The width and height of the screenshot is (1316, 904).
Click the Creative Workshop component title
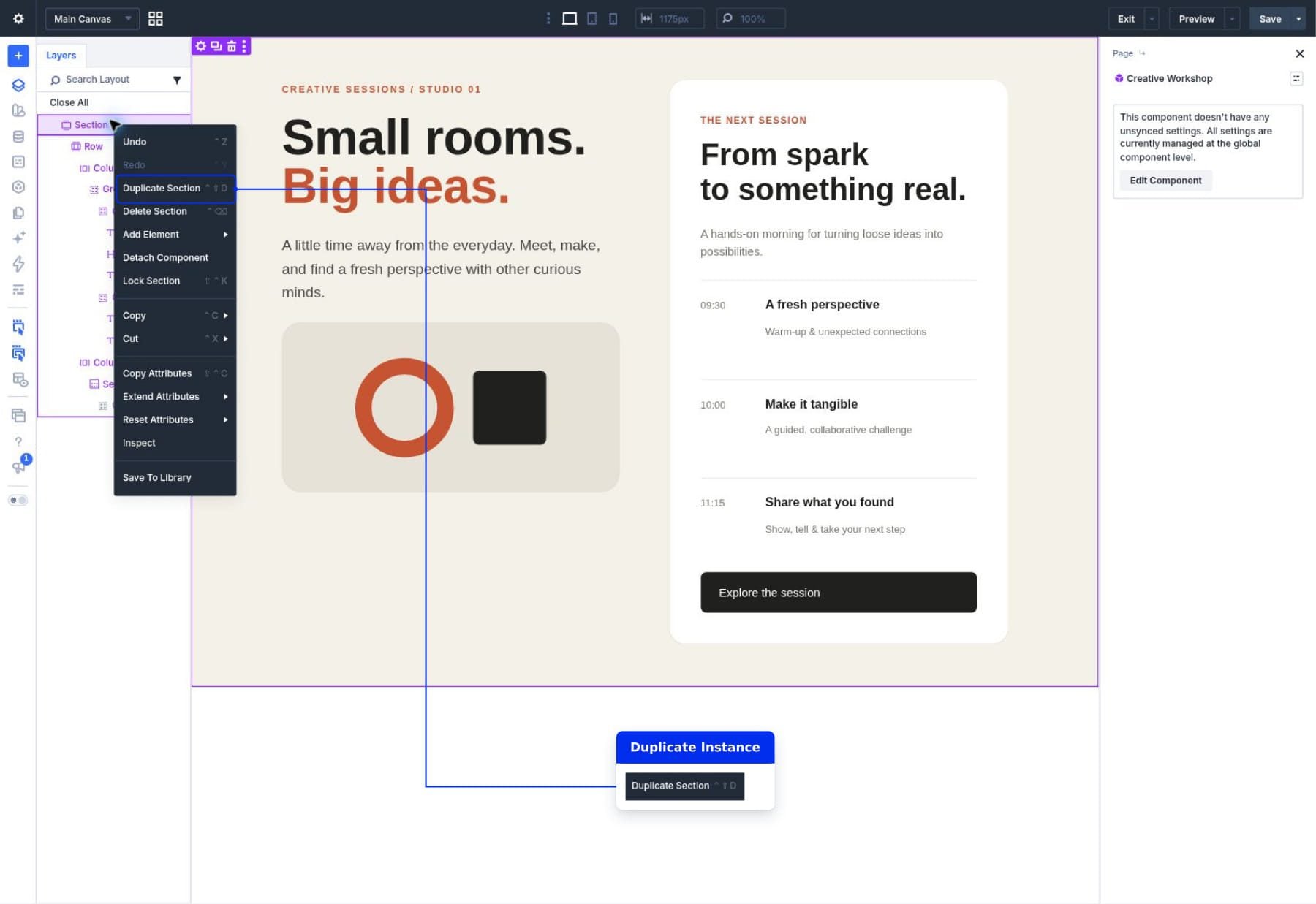tap(1169, 78)
